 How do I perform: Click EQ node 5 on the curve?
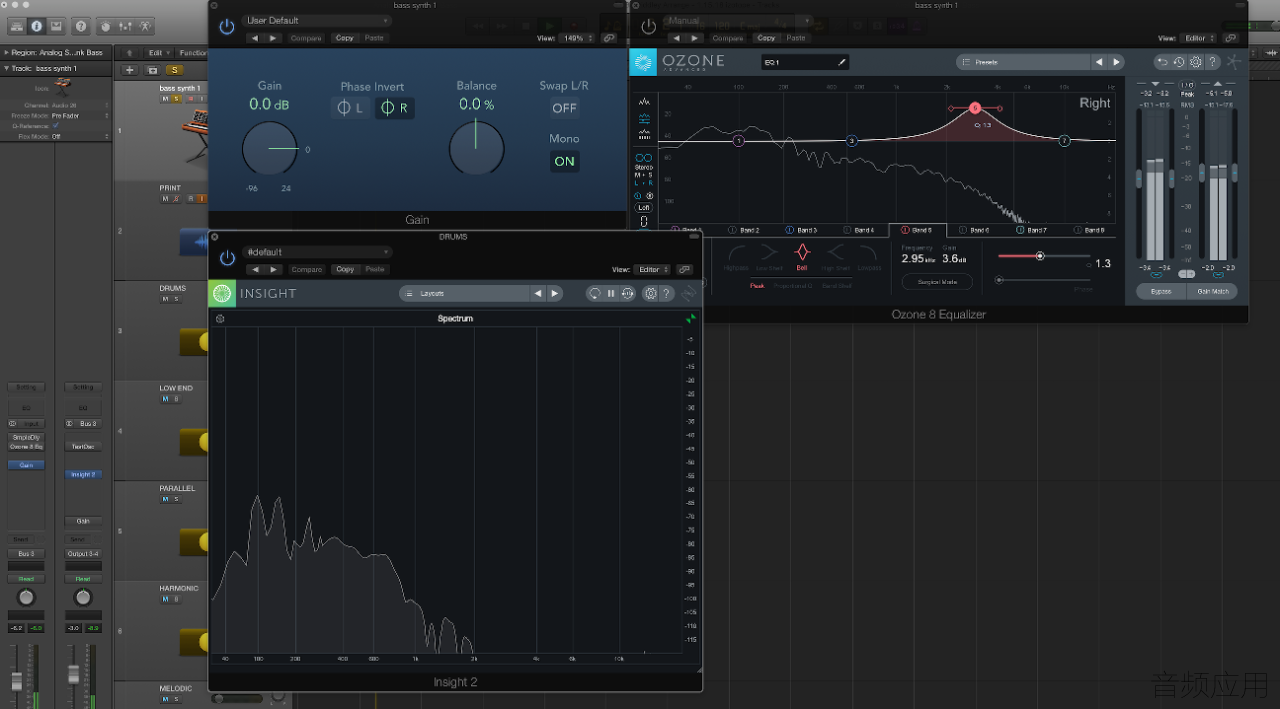[x=975, y=108]
